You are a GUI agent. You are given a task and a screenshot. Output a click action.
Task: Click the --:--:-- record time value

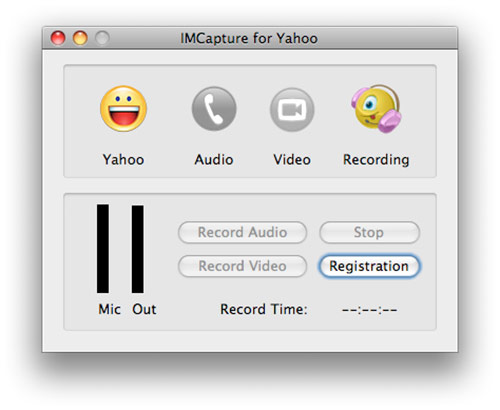pos(369,310)
